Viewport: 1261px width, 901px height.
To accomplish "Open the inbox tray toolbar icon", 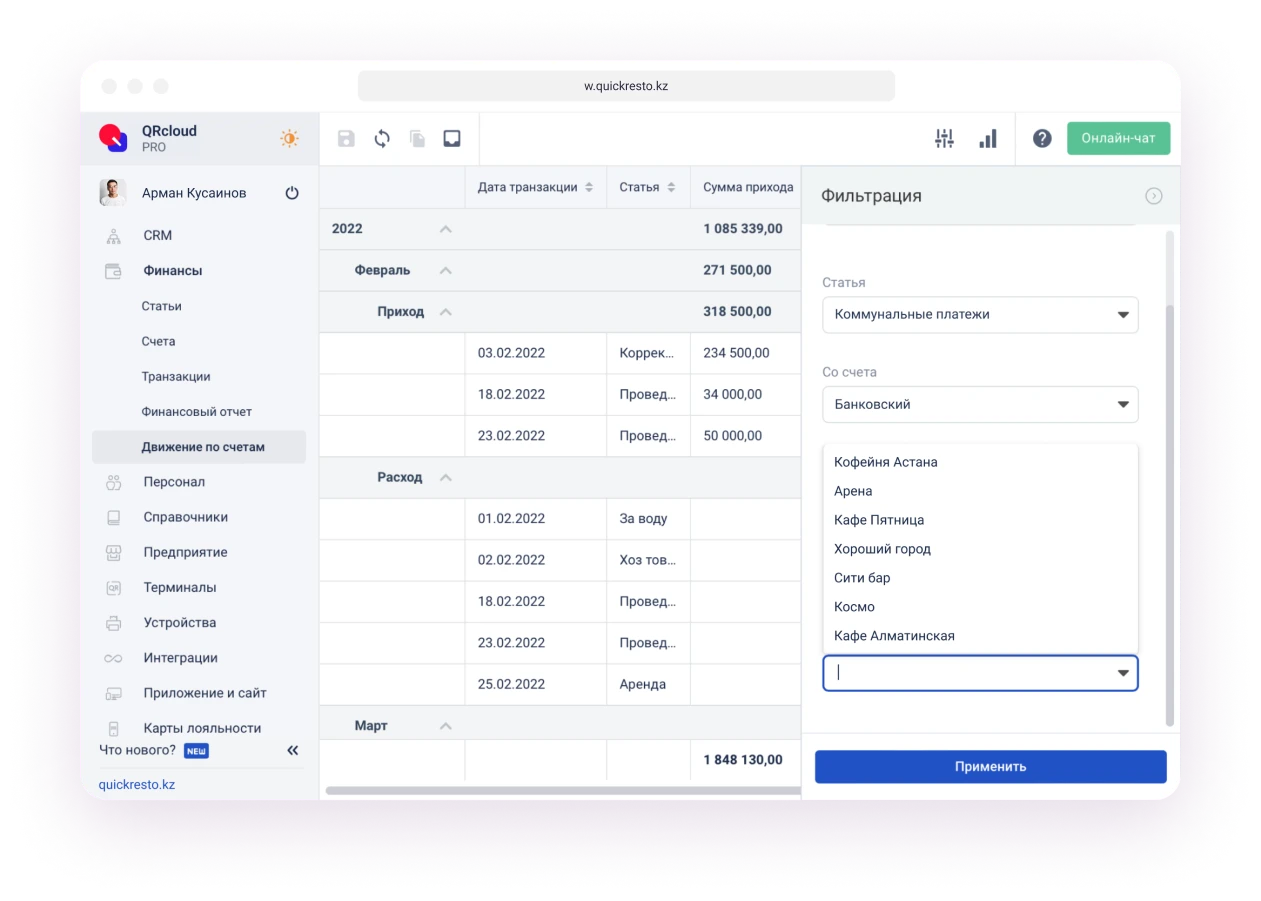I will click(452, 139).
